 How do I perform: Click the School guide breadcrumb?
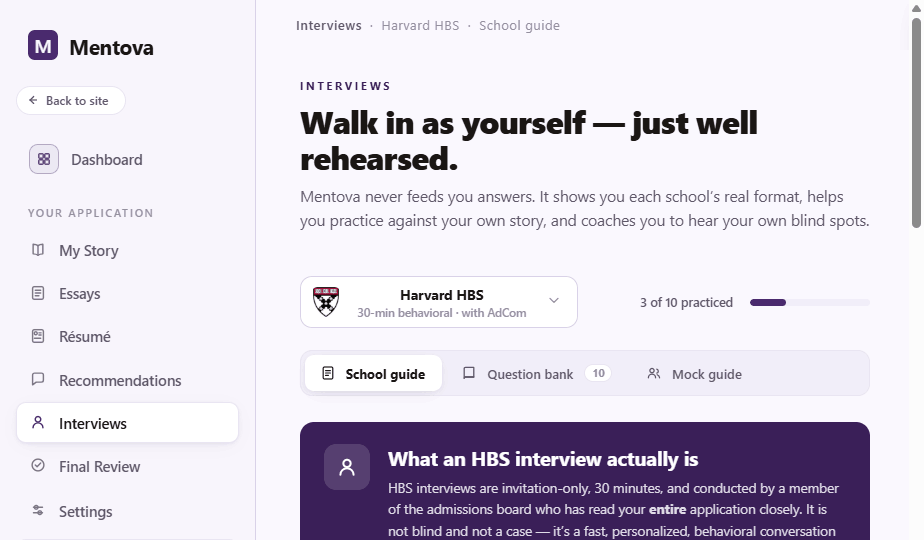pos(519,25)
